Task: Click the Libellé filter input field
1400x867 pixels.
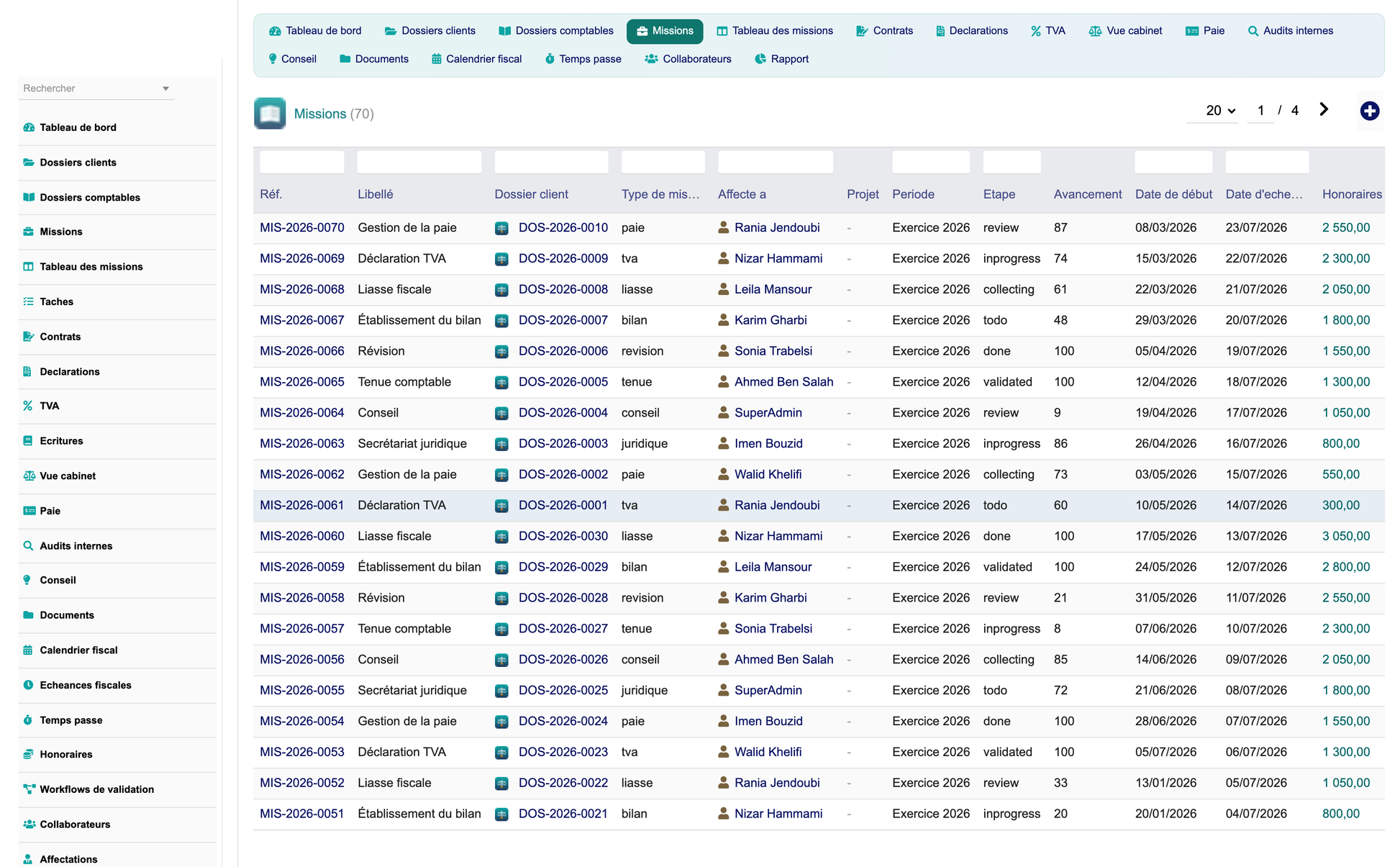Action: point(419,162)
